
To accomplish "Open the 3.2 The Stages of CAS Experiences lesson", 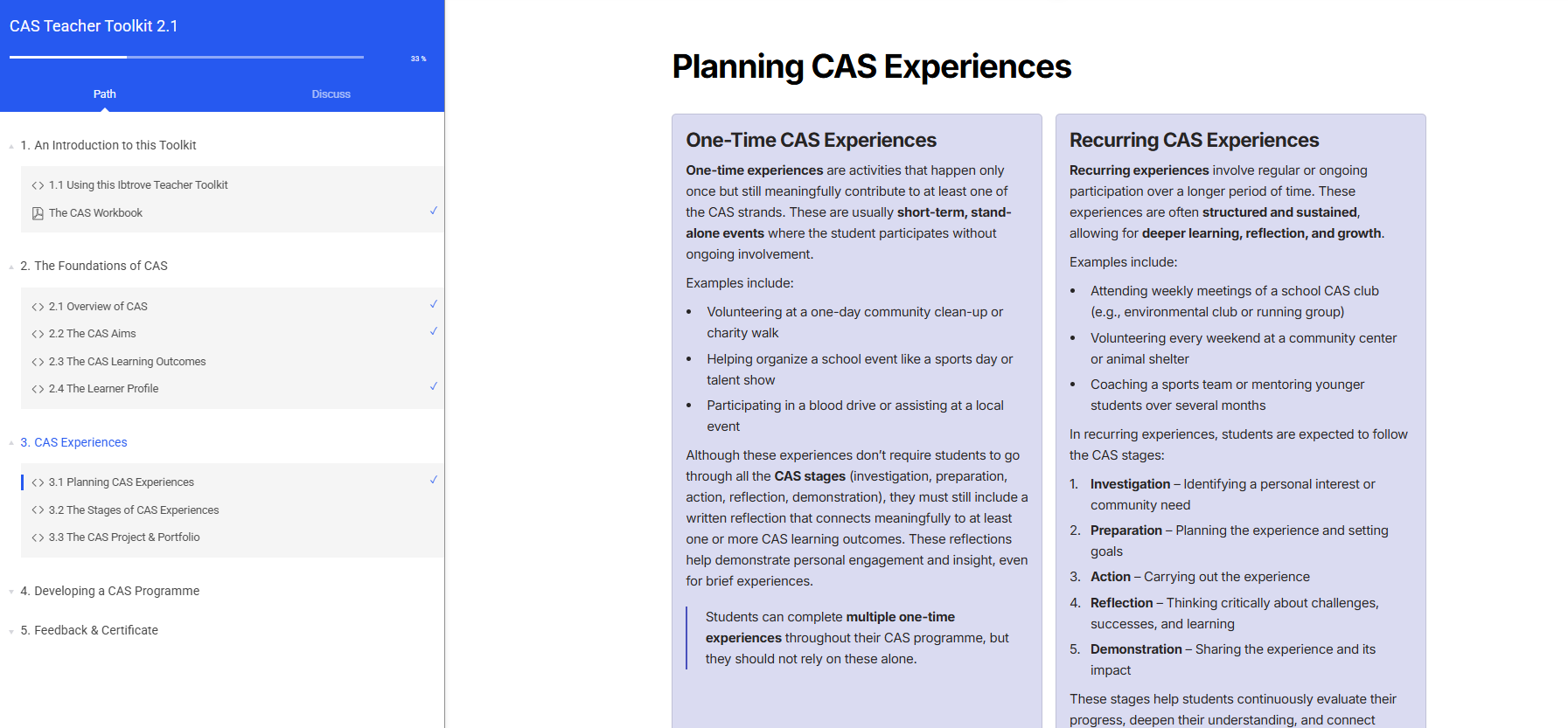I will pos(134,510).
